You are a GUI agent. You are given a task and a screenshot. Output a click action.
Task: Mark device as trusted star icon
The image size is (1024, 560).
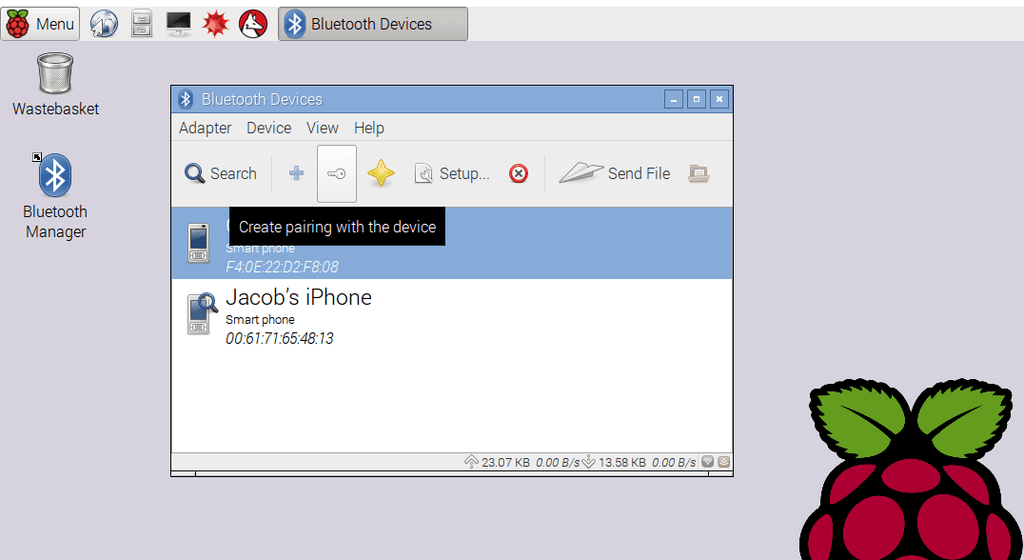click(x=381, y=174)
